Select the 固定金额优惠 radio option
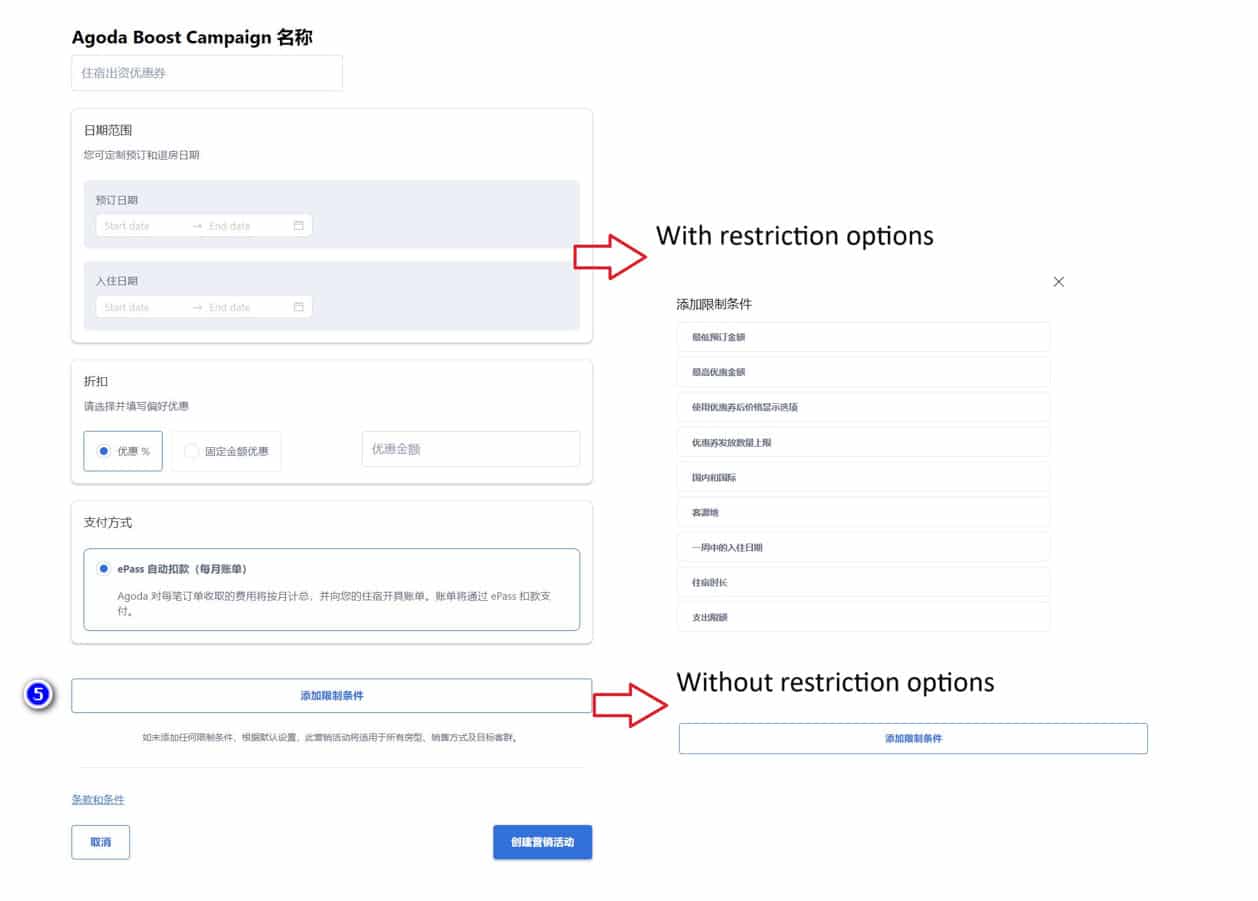1258x901 pixels. coord(227,451)
